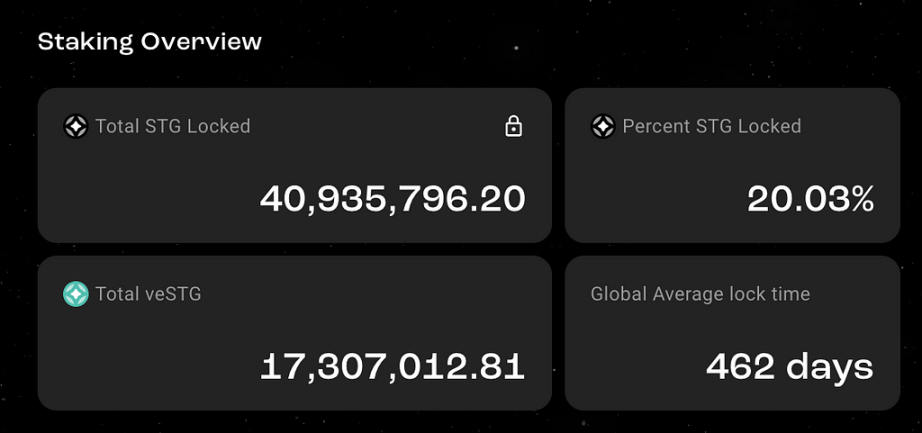Image resolution: width=922 pixels, height=433 pixels.
Task: Click the Percent STG Locked label
Action: click(x=712, y=126)
